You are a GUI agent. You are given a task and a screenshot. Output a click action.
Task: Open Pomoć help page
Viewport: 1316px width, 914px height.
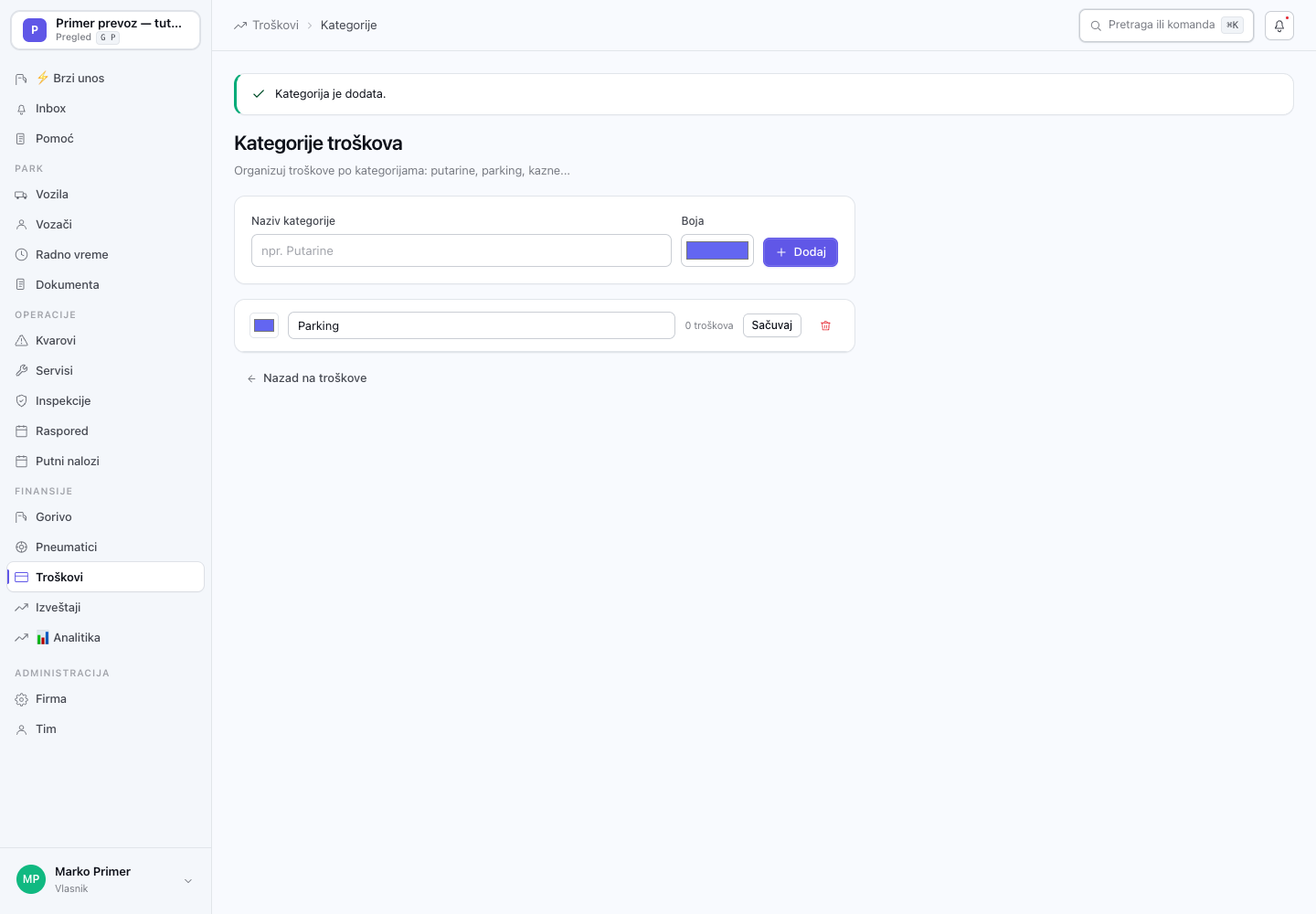(105, 139)
